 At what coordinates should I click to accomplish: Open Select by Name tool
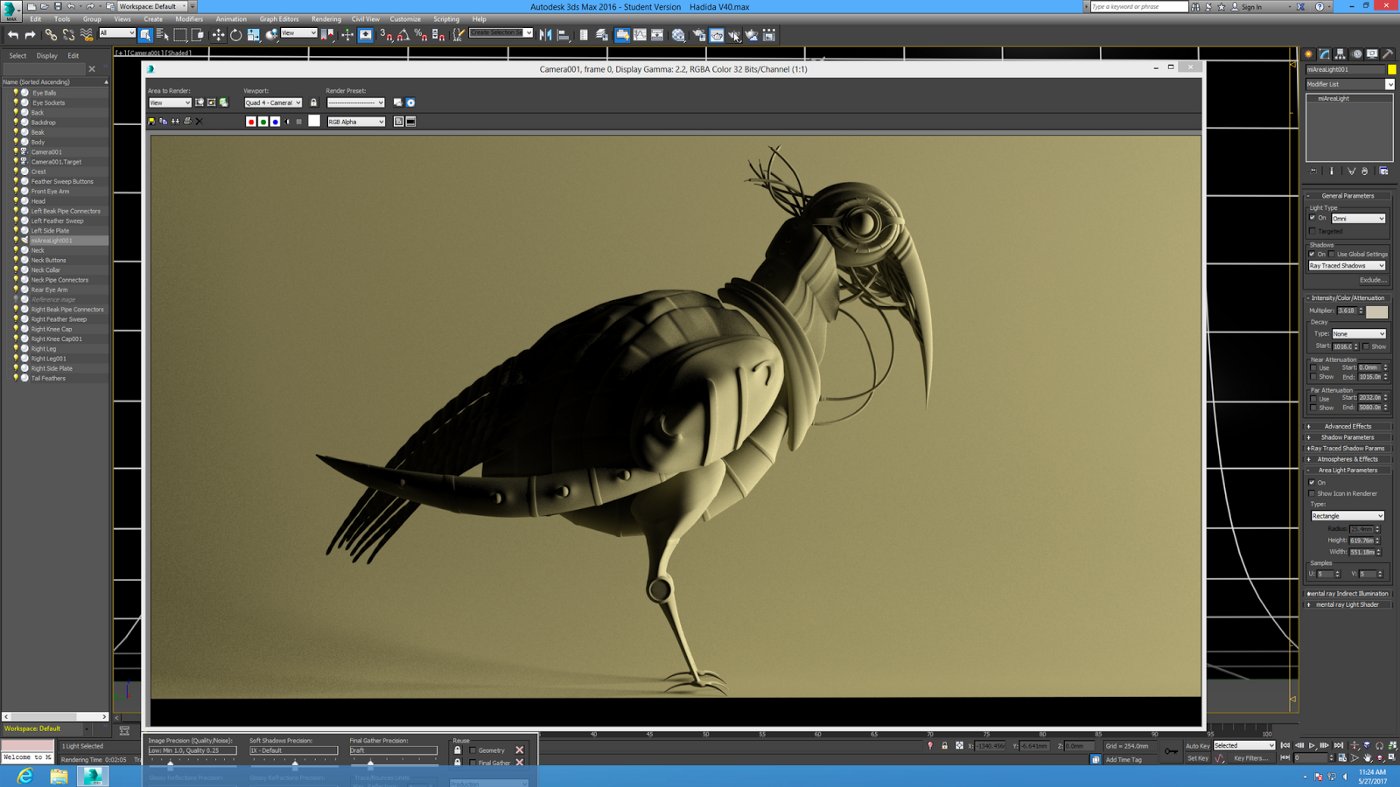pos(163,35)
